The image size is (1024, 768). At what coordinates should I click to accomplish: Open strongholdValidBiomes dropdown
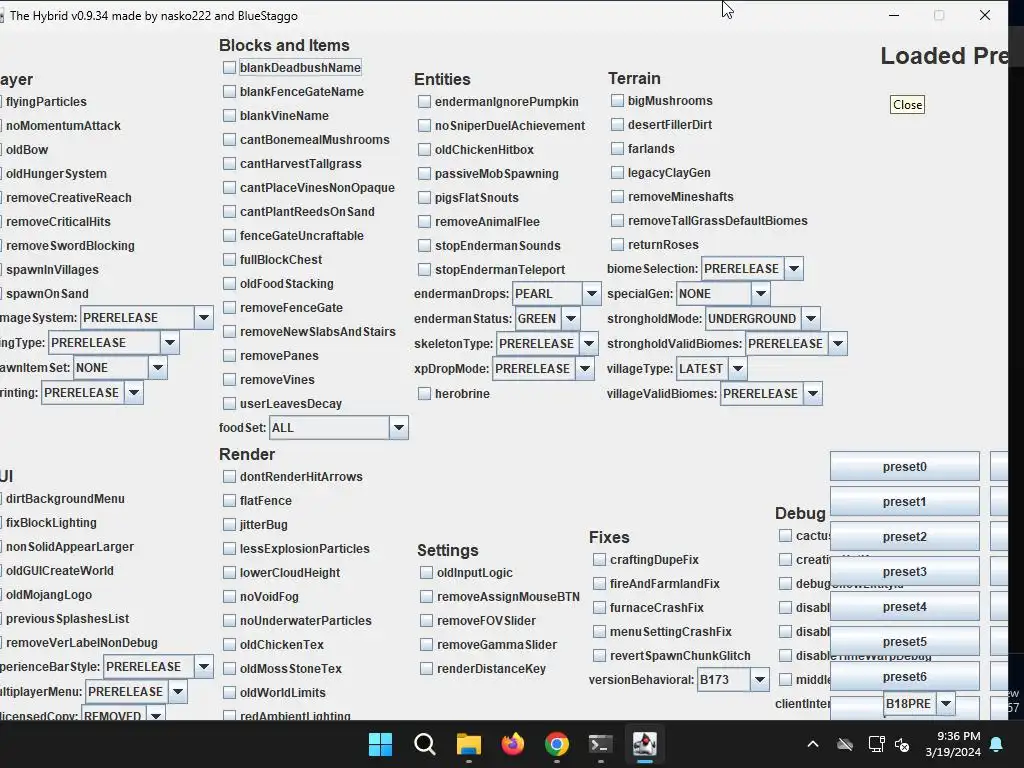tap(837, 344)
